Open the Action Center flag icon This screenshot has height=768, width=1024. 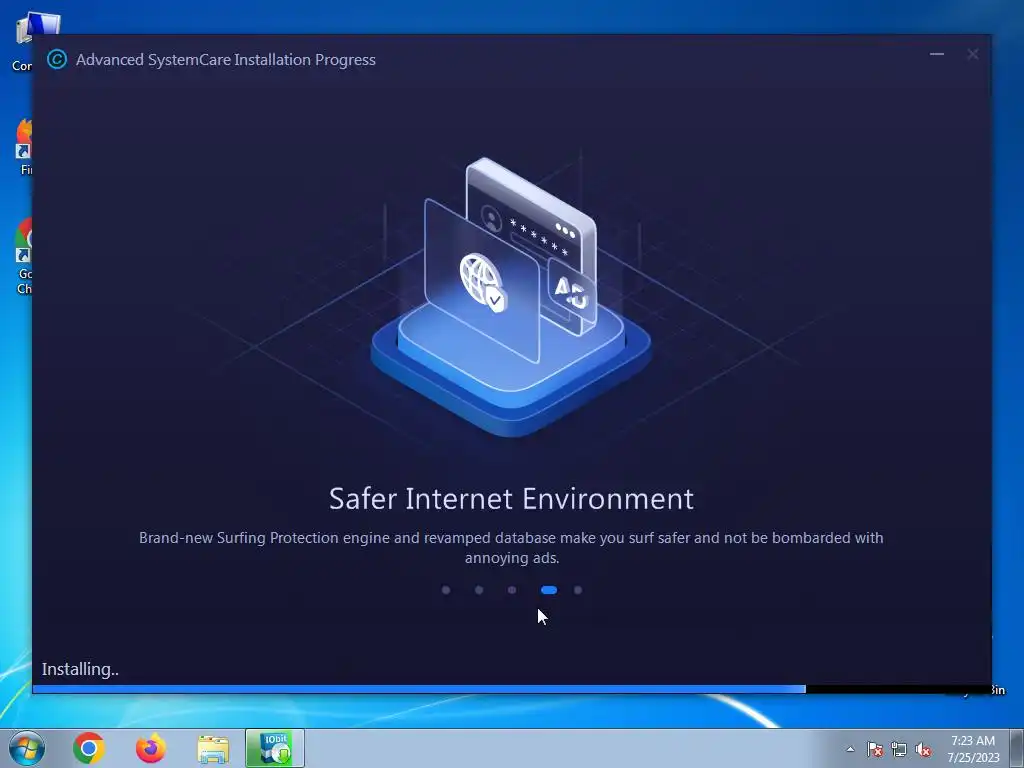pyautogui.click(x=875, y=749)
